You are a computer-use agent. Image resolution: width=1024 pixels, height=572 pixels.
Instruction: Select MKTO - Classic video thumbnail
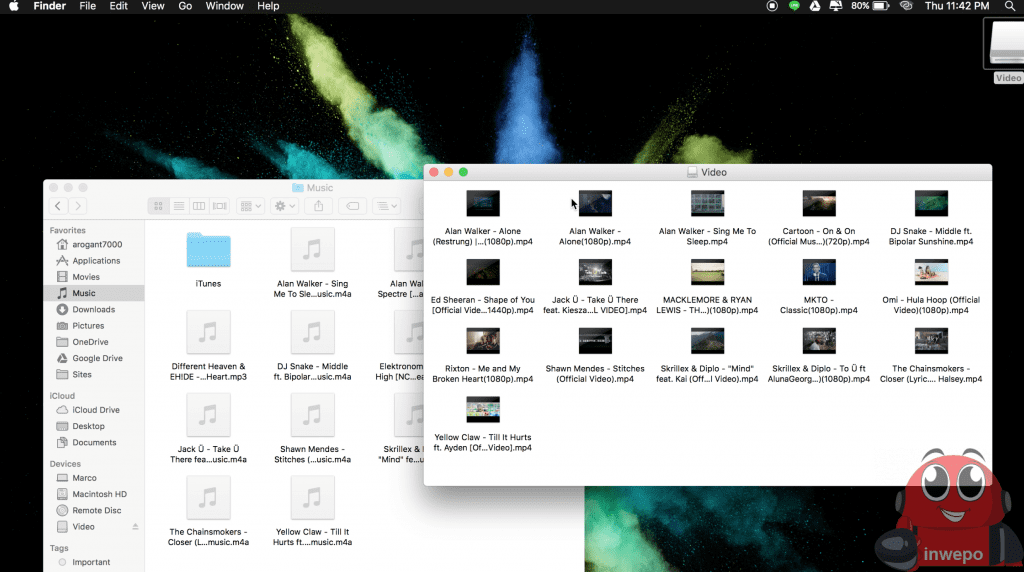click(819, 272)
